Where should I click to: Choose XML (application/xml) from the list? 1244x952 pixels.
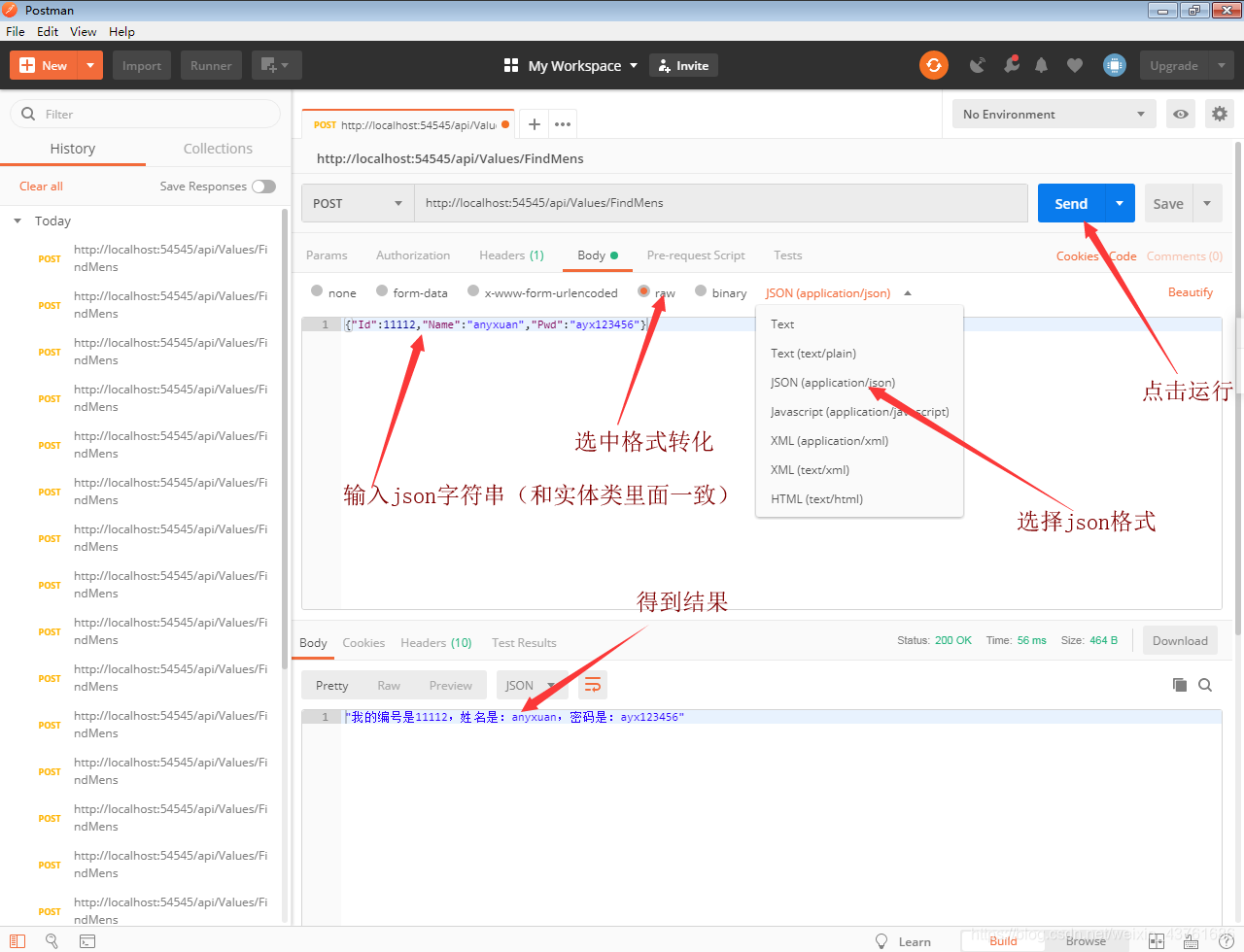click(x=859, y=440)
